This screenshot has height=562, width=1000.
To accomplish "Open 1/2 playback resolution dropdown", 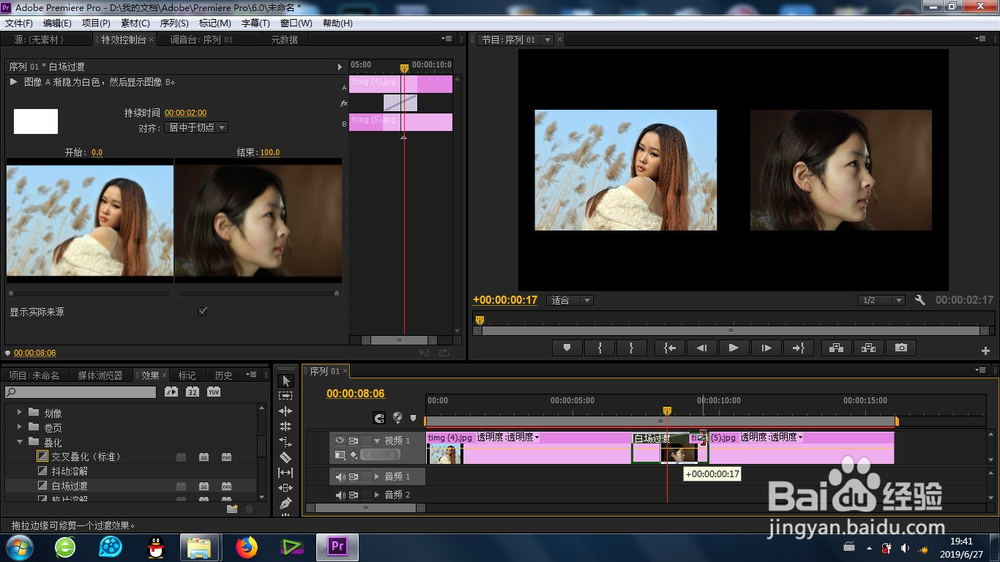I will (x=881, y=300).
